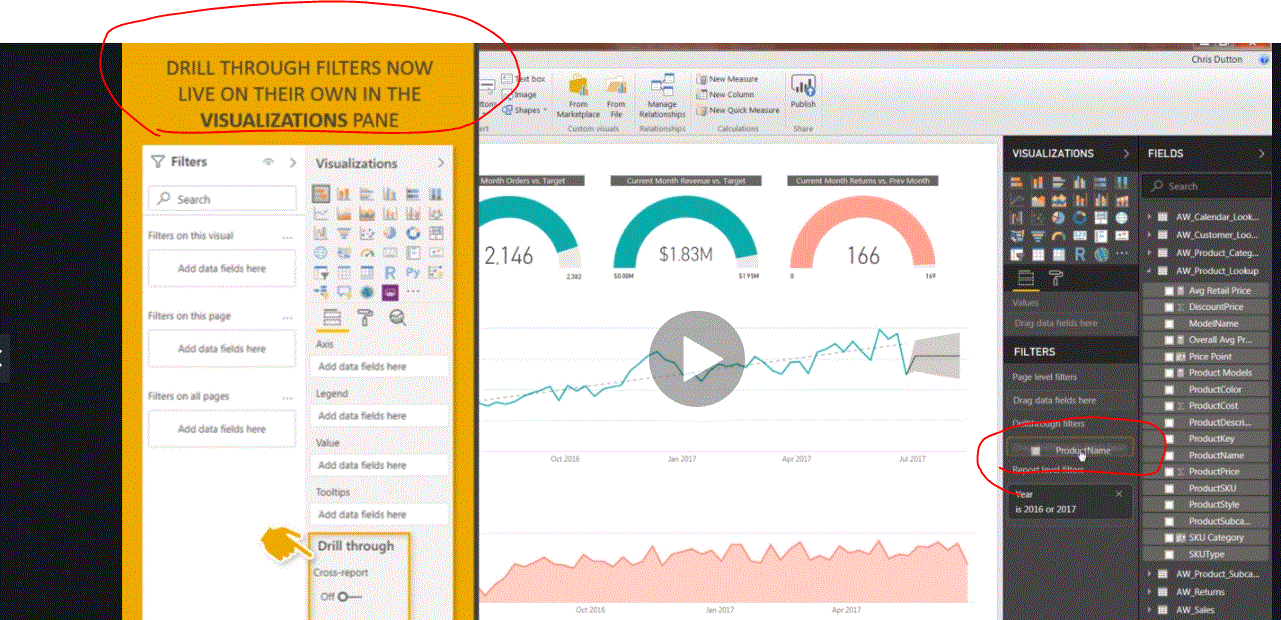The width and height of the screenshot is (1281, 620).
Task: Collapse the light Filters pane chevron
Action: [x=293, y=162]
